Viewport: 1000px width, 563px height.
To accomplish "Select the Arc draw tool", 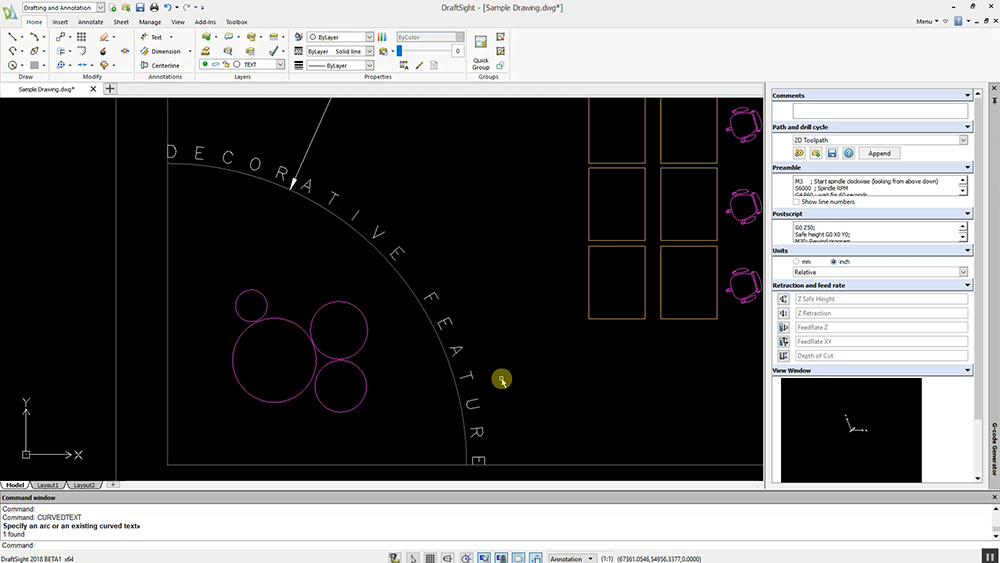I will (x=34, y=37).
